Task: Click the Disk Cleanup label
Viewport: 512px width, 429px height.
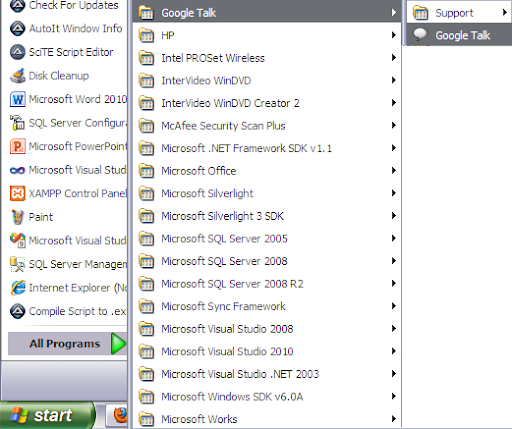Action: coord(59,76)
